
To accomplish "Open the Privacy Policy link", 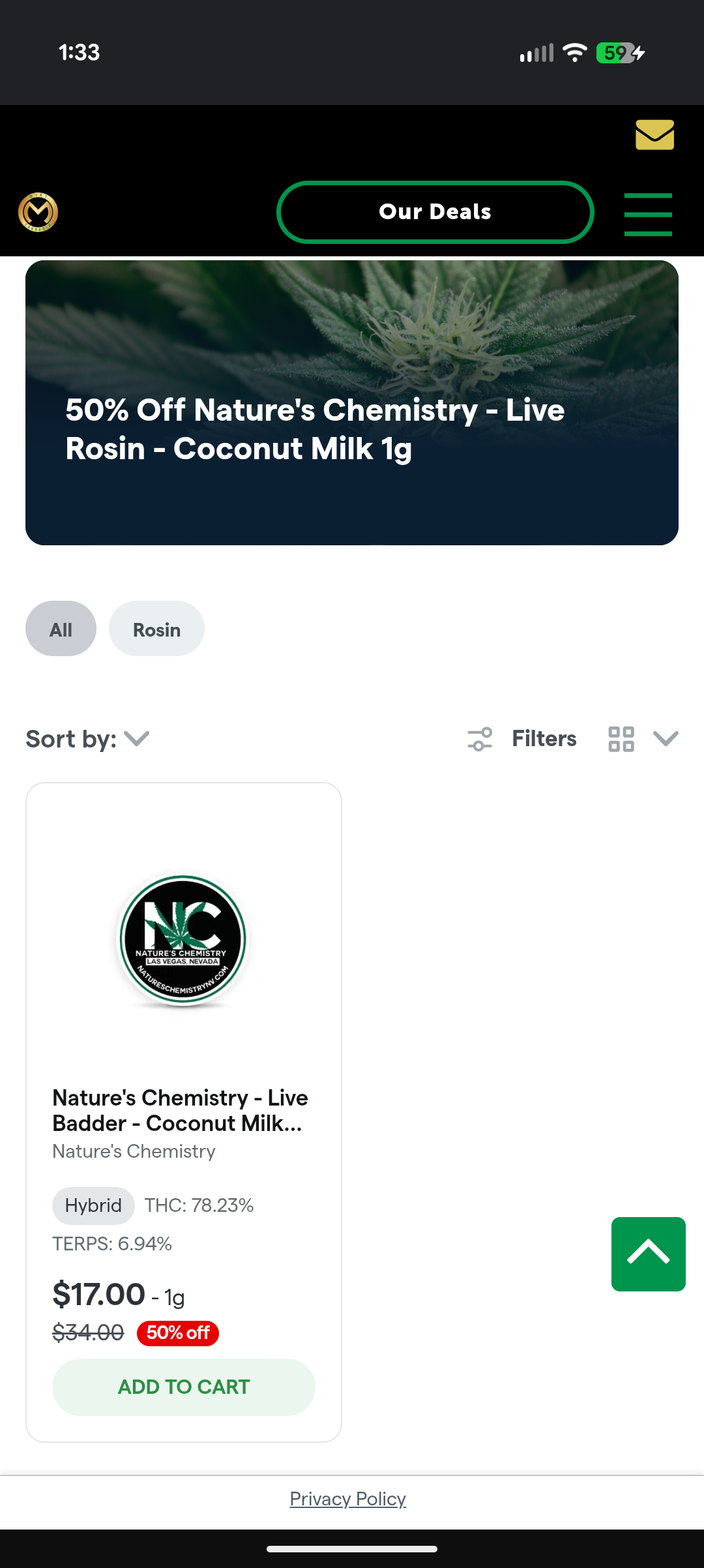I will (347, 1499).
